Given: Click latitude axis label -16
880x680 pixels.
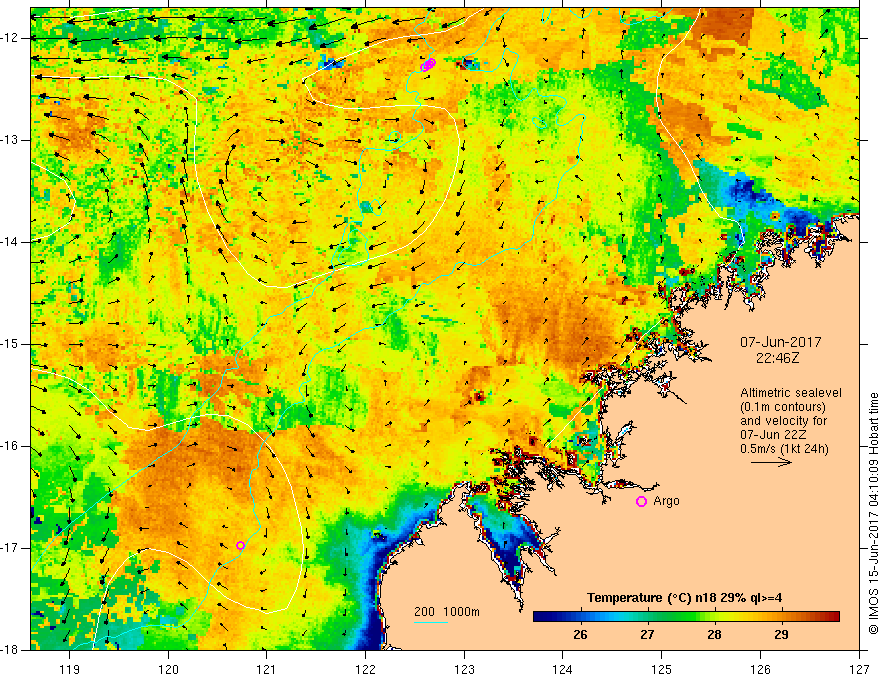Looking at the screenshot, I should tap(11, 446).
